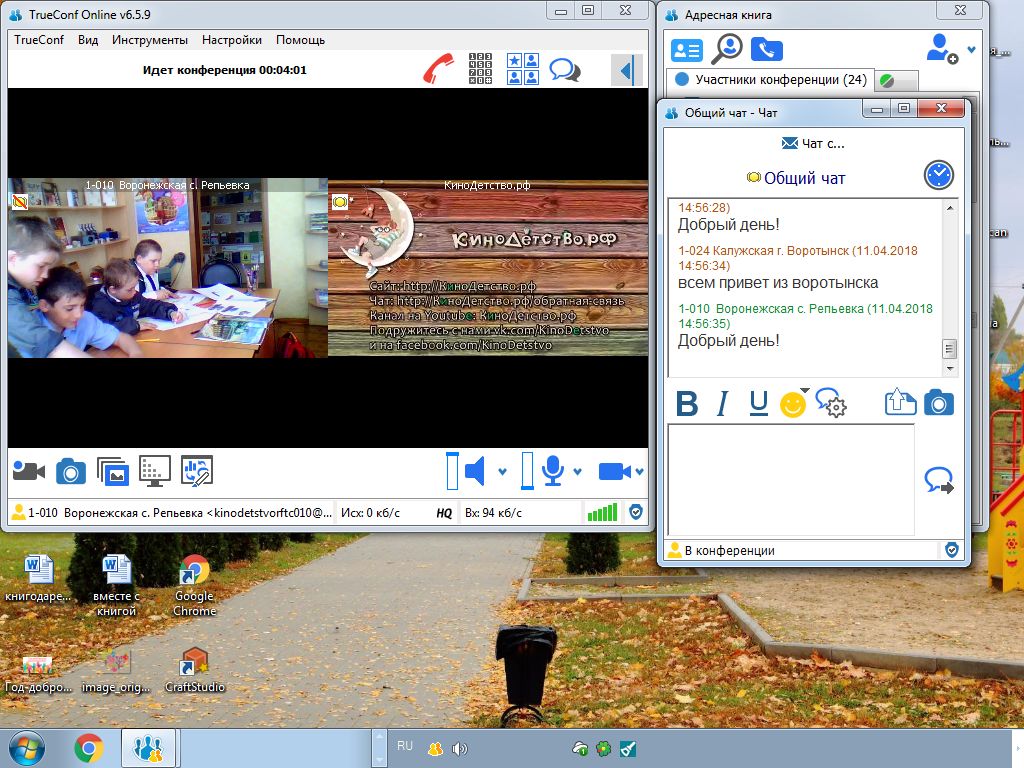Open chat history clock icon
This screenshot has height=768, width=1024.
pyautogui.click(x=938, y=175)
